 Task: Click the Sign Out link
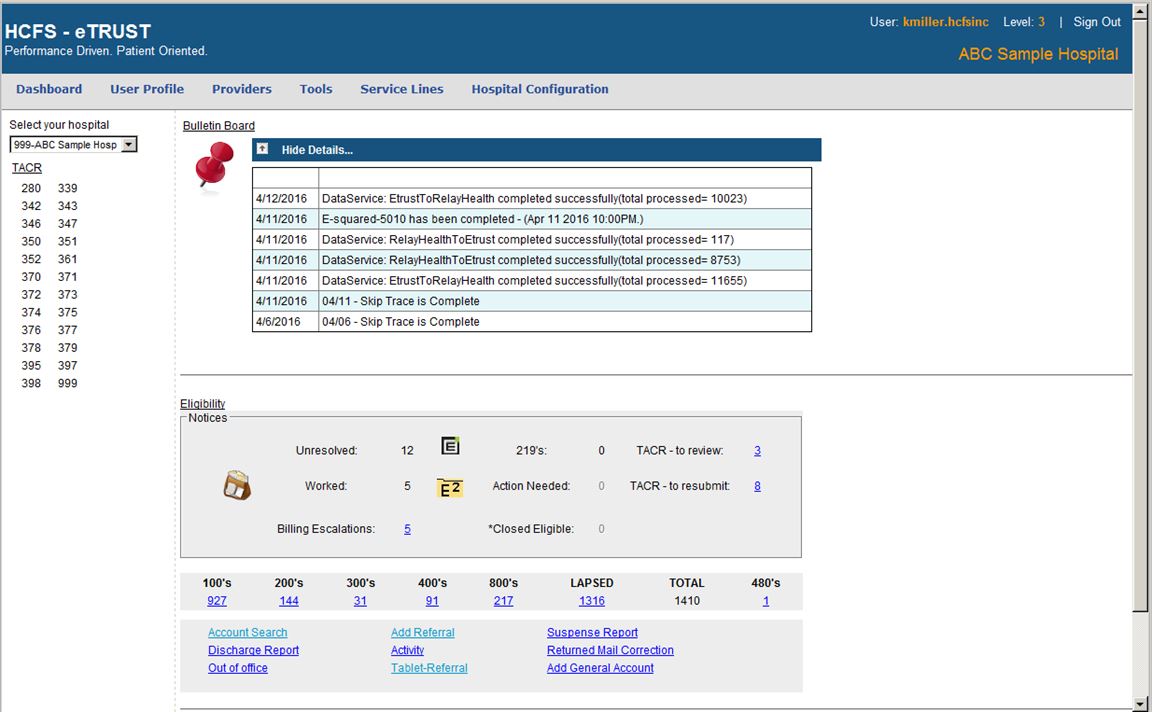click(x=1096, y=22)
